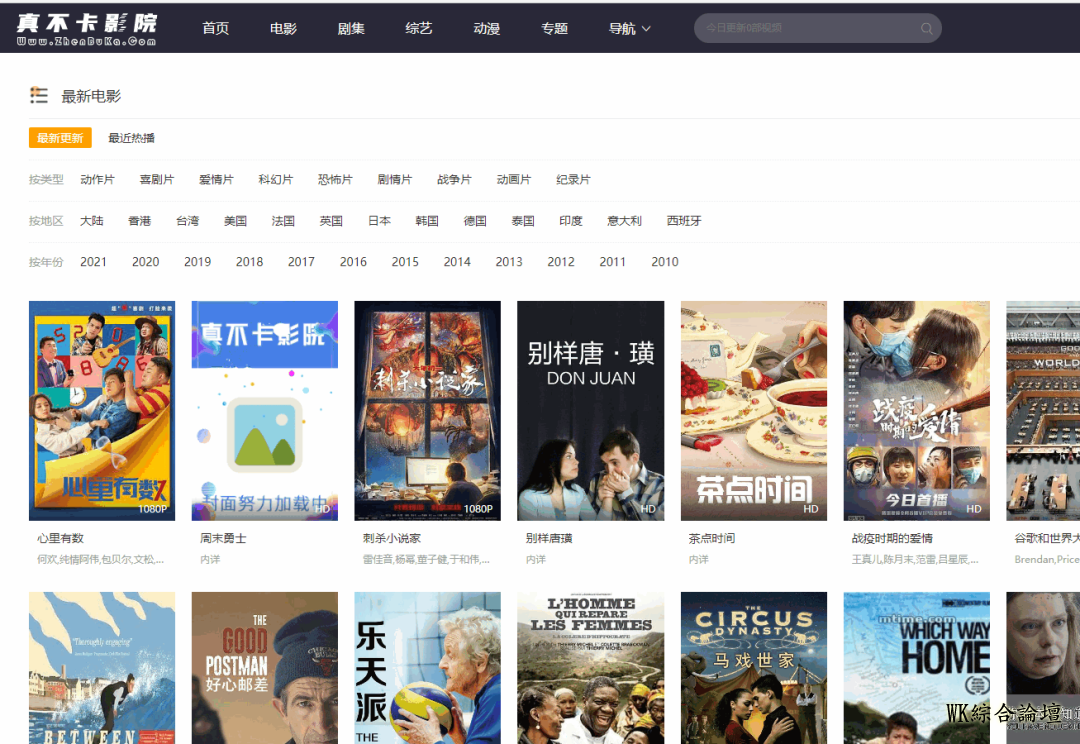Viewport: 1080px width, 744px height.
Task: Choose the 2013 year filter
Action: click(509, 262)
